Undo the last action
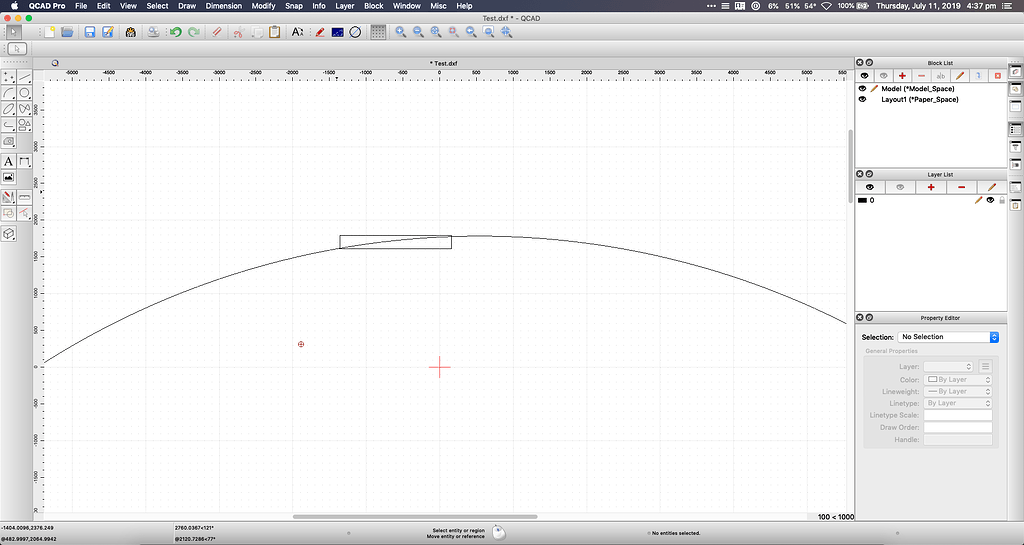1024x545 pixels. pos(176,32)
